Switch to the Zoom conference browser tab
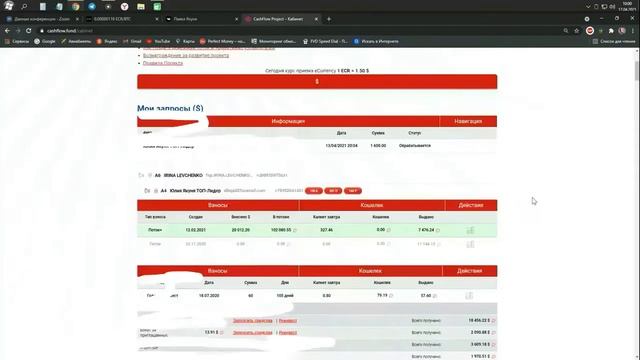640x360 pixels. point(41,19)
